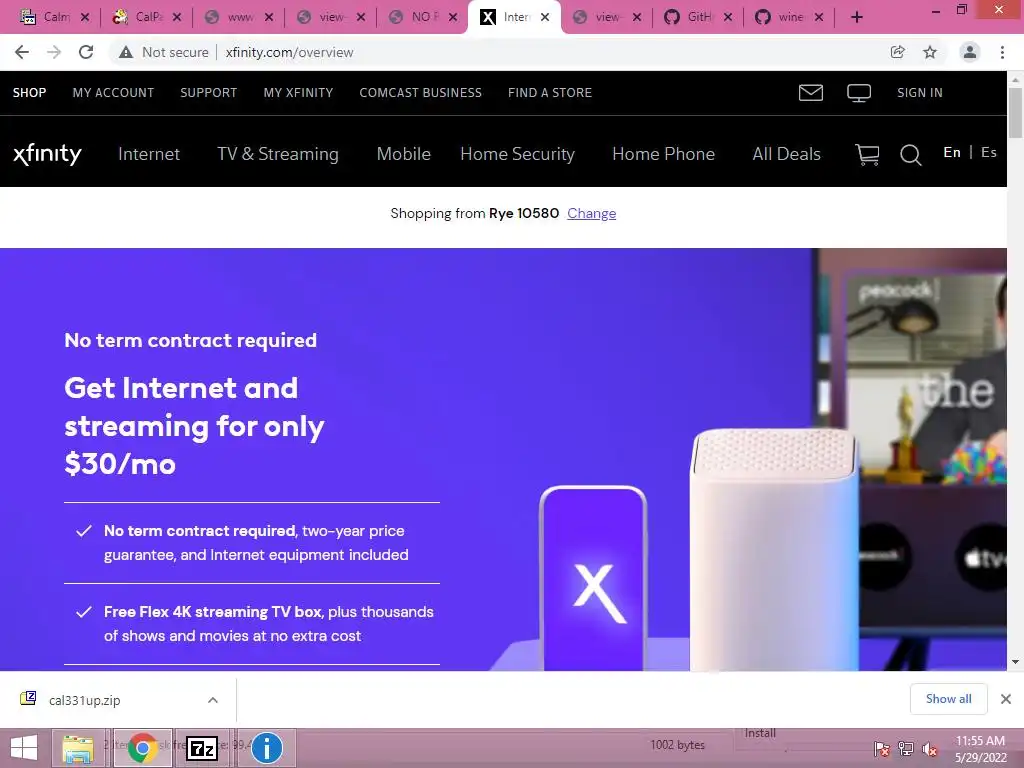1024x768 pixels.
Task: Open FIND A STORE
Action: click(x=550, y=93)
